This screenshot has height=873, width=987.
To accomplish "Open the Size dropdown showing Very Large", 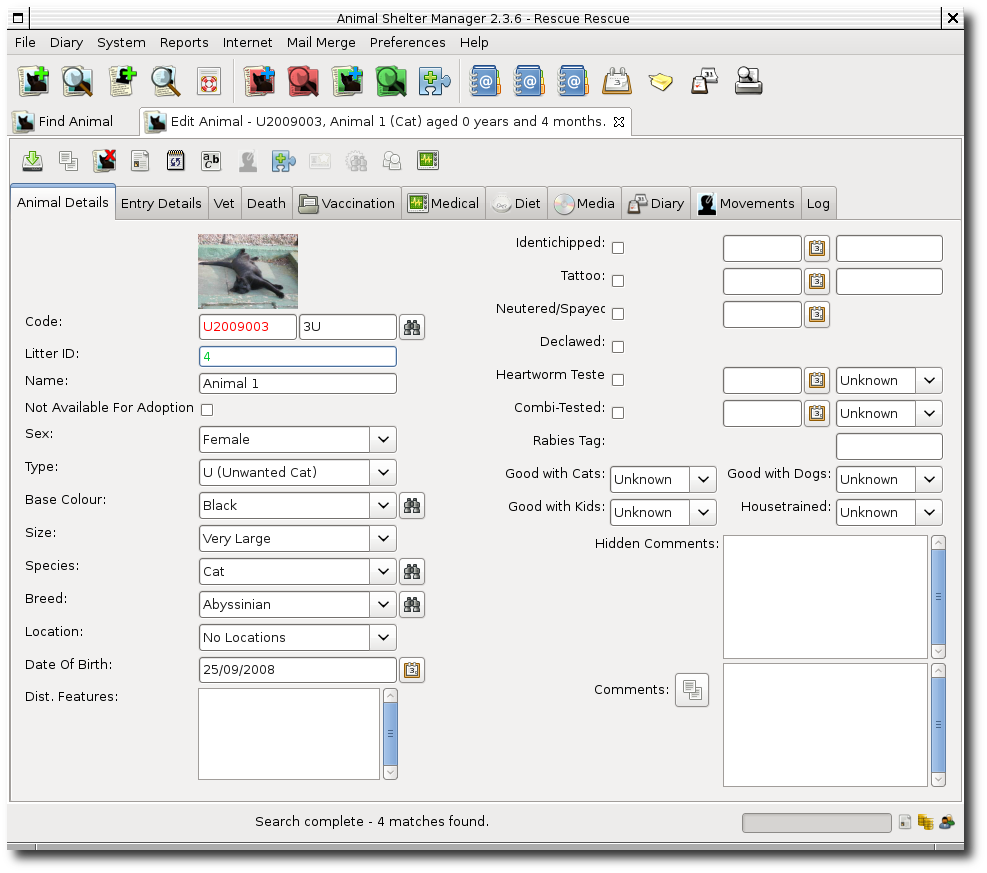I will (298, 538).
